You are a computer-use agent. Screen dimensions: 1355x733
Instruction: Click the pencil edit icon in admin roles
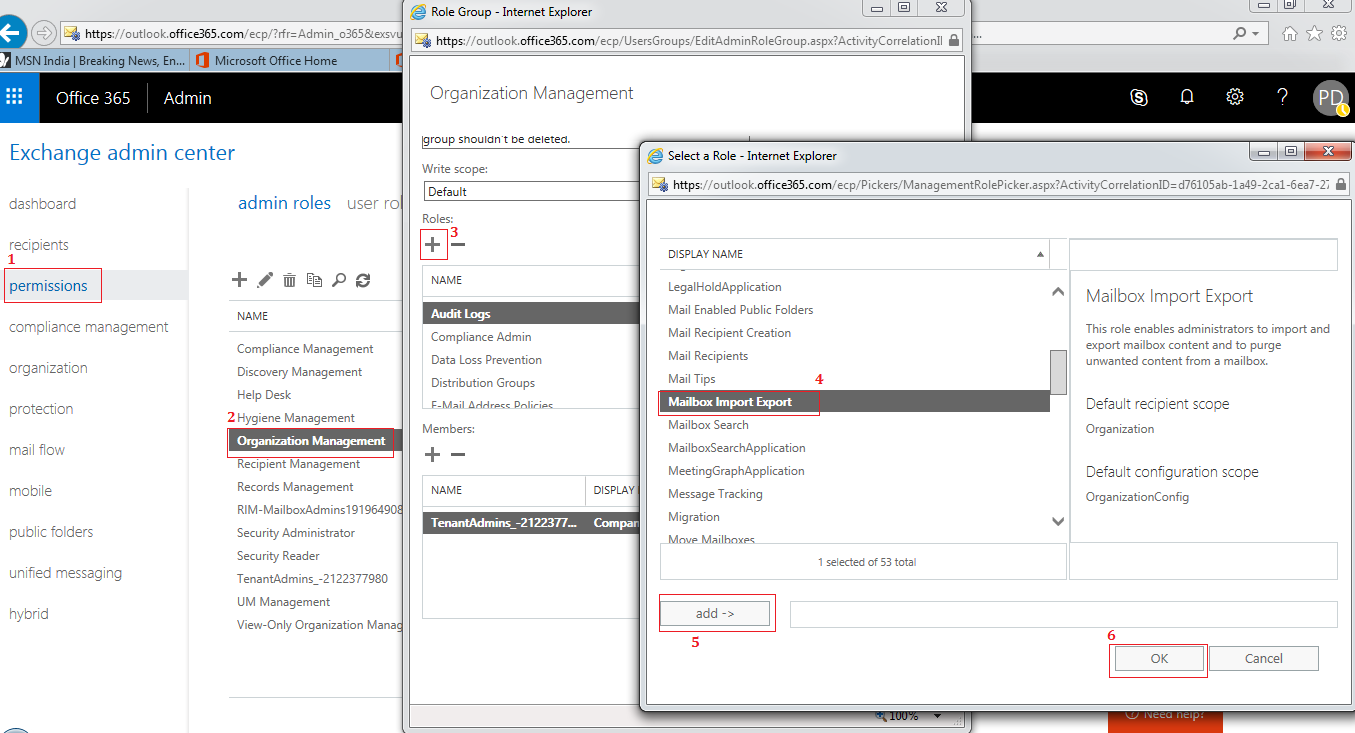point(265,281)
